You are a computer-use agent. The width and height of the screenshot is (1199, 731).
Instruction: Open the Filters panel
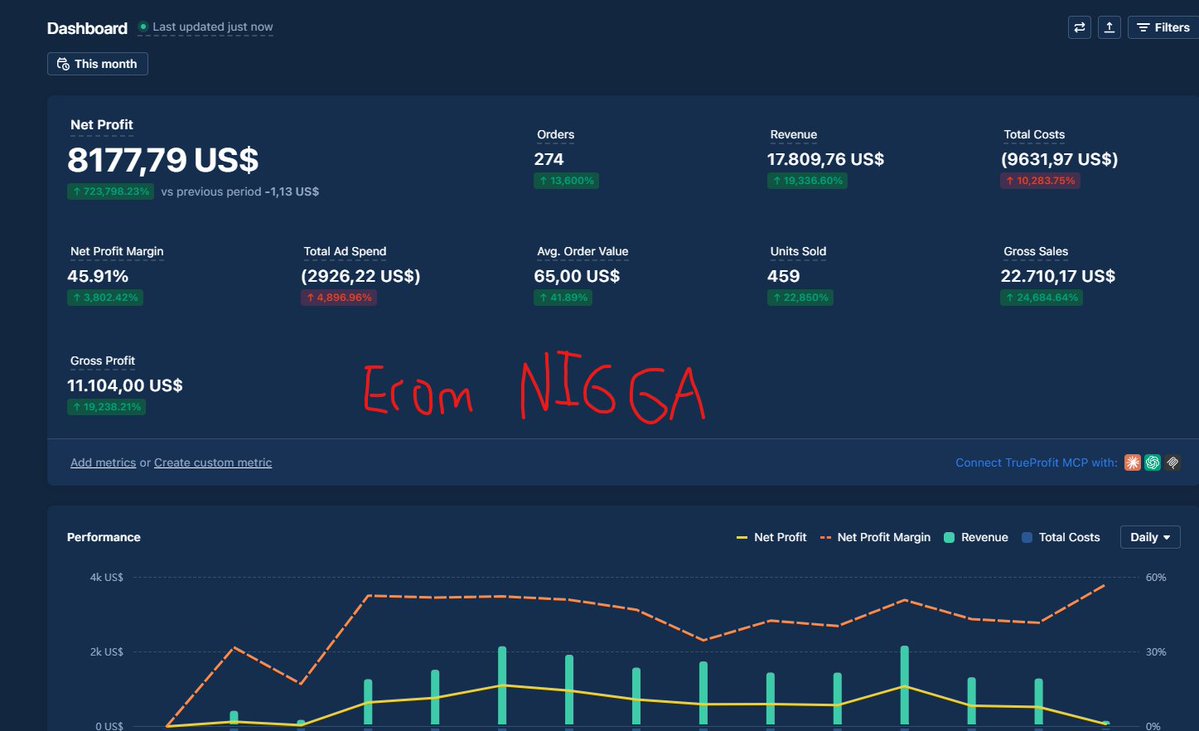click(1163, 28)
